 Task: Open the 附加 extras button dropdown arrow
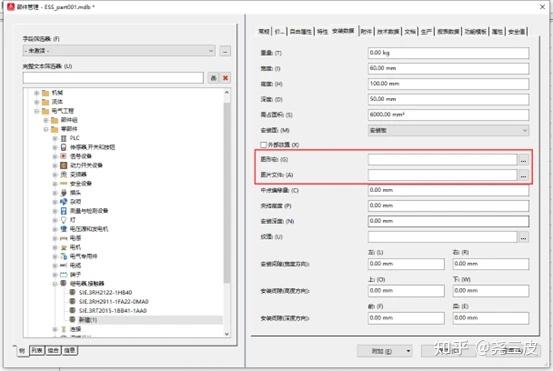point(408,351)
